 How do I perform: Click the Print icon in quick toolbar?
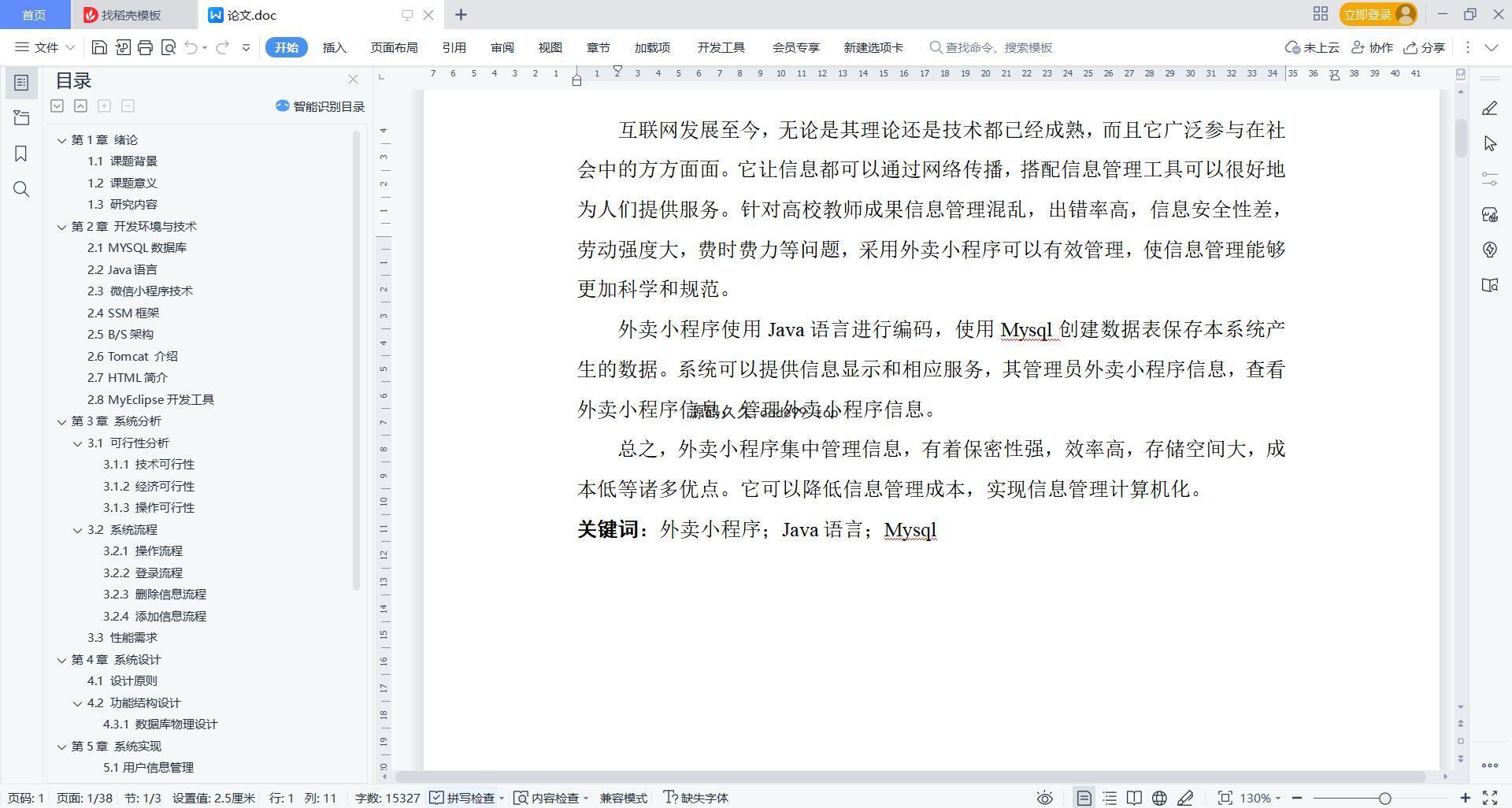[x=145, y=47]
